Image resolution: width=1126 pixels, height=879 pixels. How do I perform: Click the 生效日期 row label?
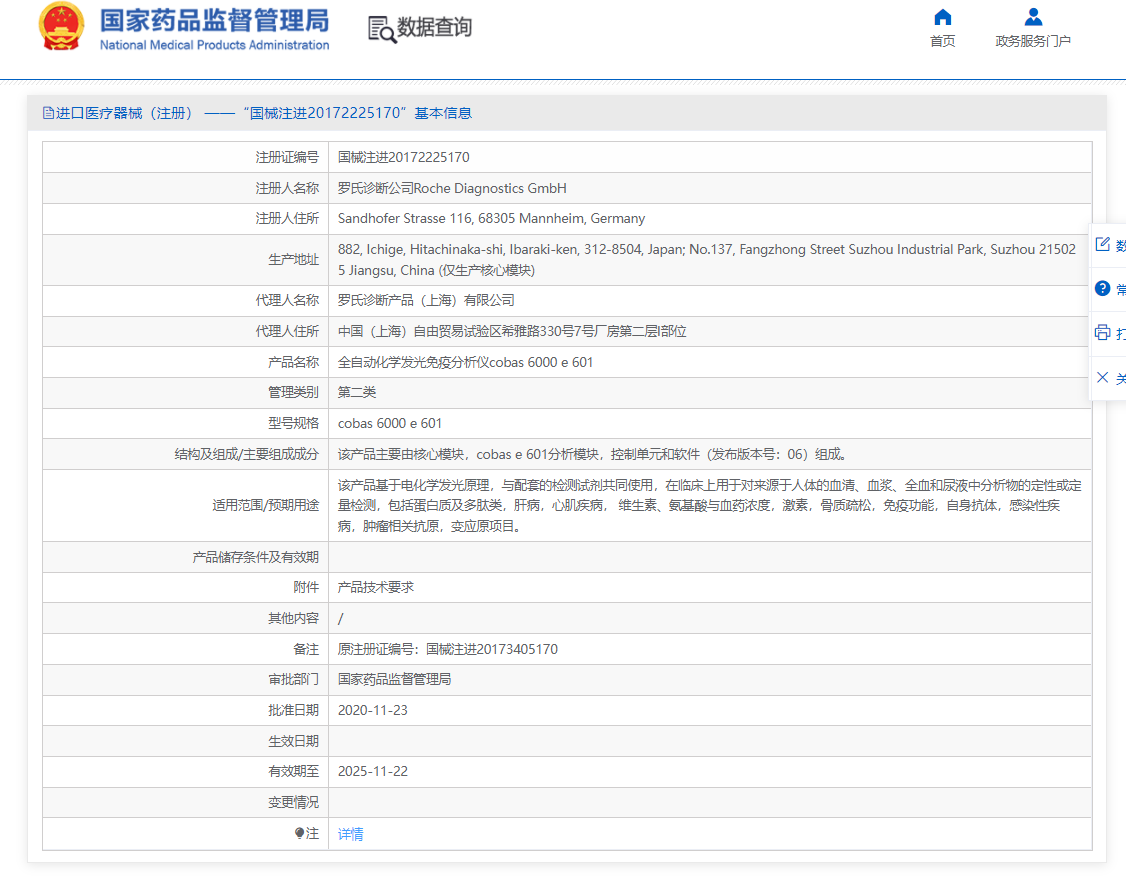(294, 741)
